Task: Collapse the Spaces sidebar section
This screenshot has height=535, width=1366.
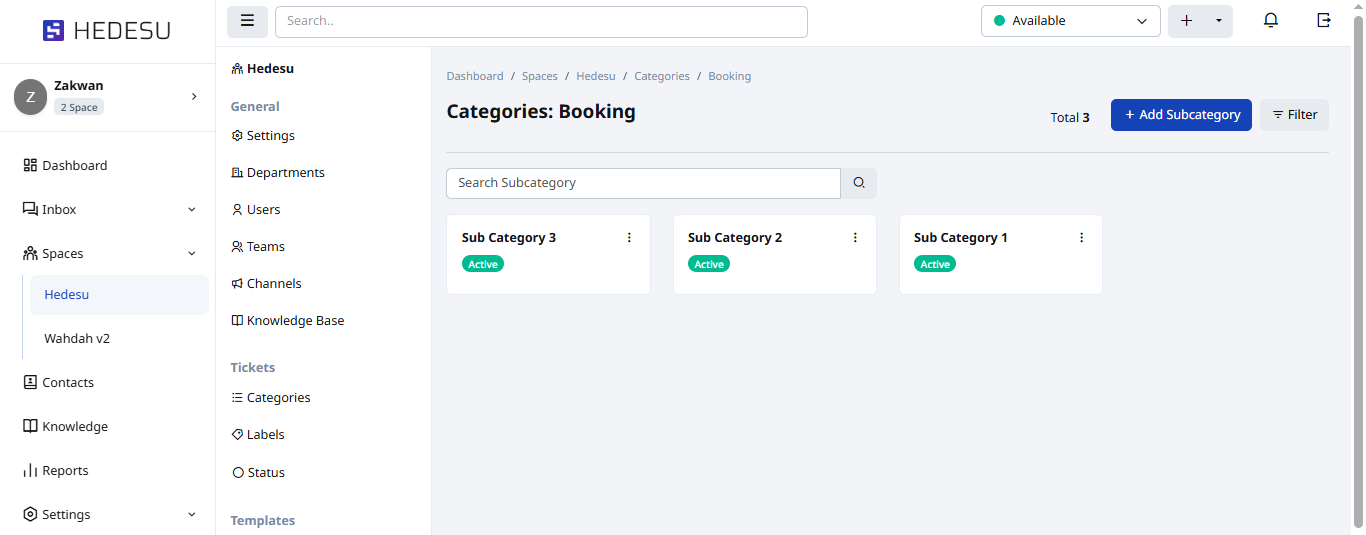Action: point(191,254)
